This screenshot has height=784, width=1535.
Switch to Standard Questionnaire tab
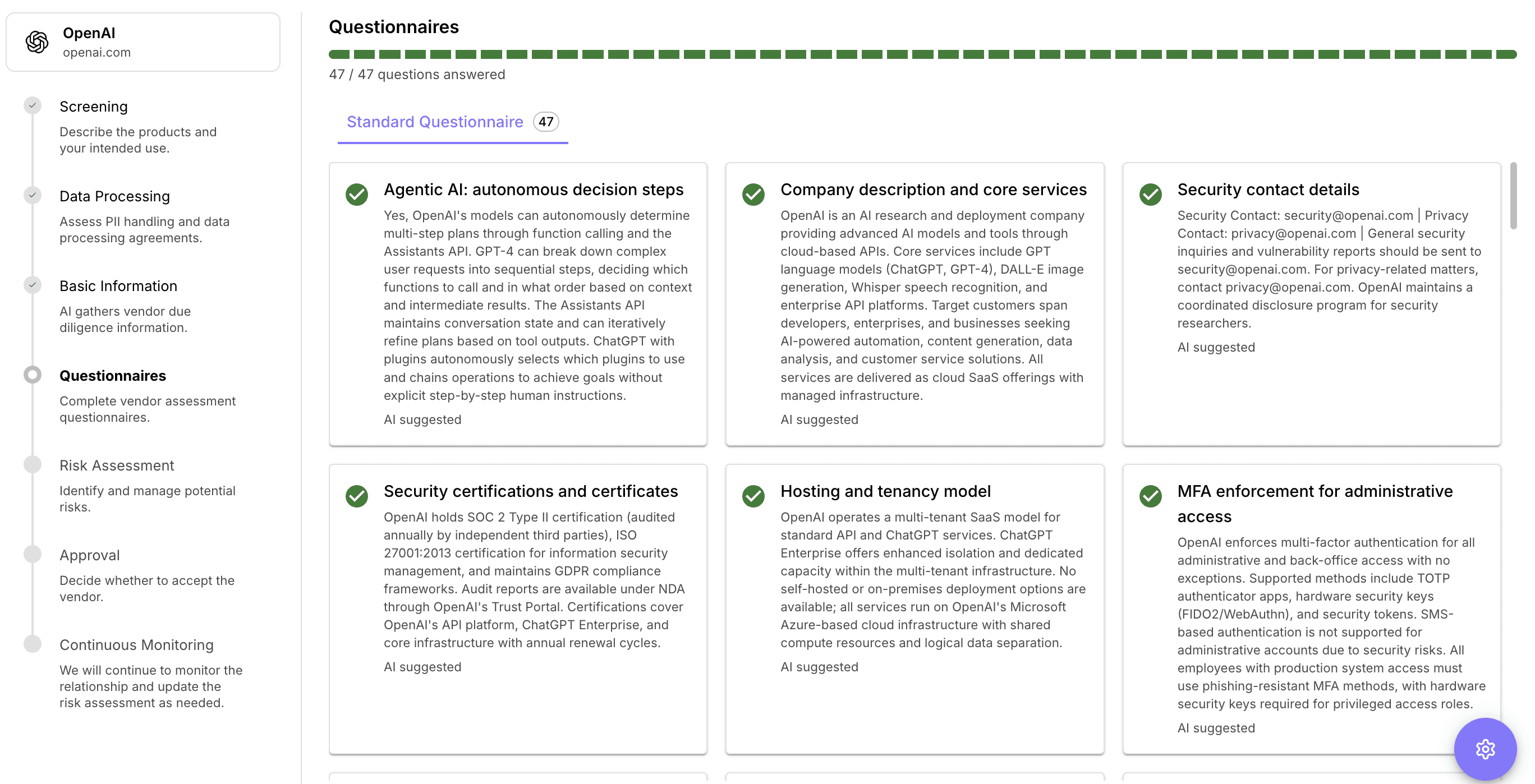pos(434,122)
